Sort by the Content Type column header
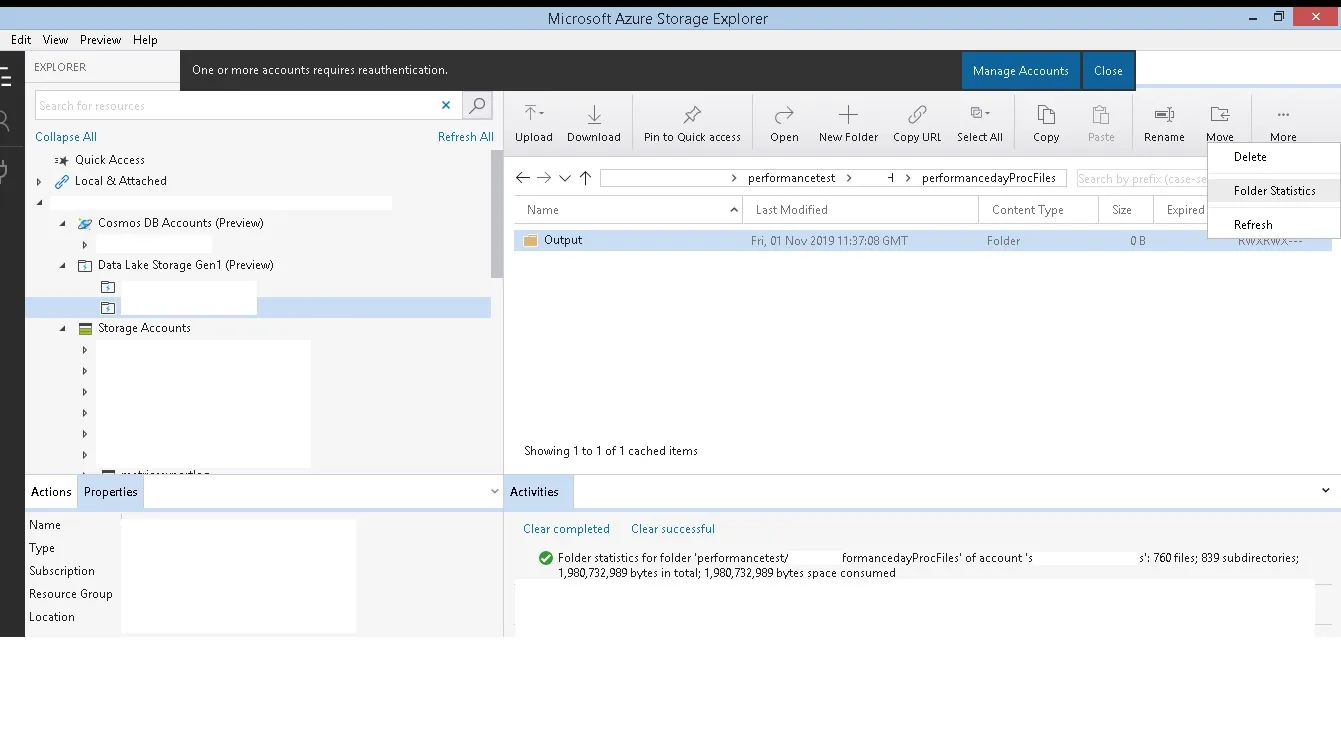 tap(1038, 210)
